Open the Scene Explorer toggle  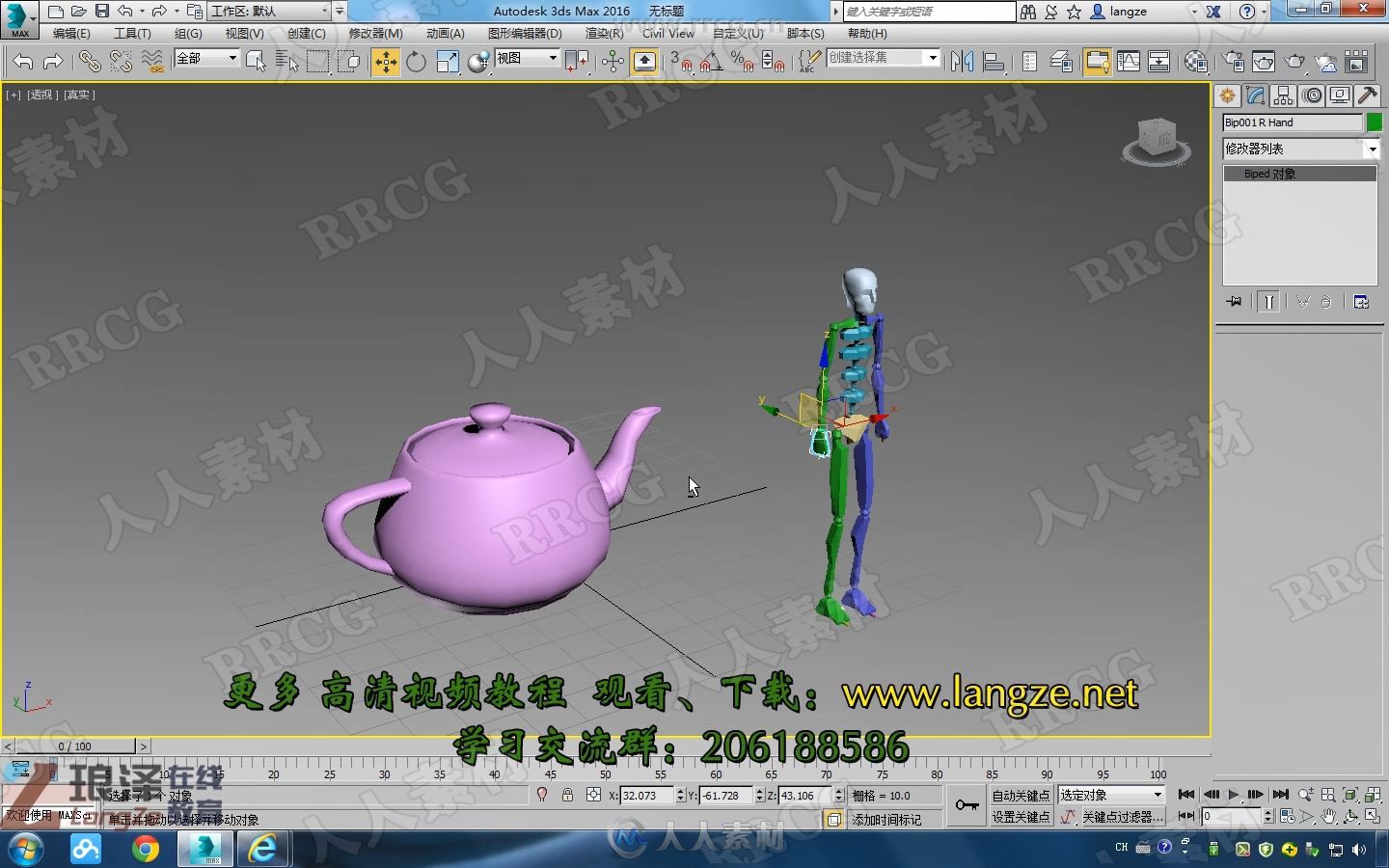1029,62
